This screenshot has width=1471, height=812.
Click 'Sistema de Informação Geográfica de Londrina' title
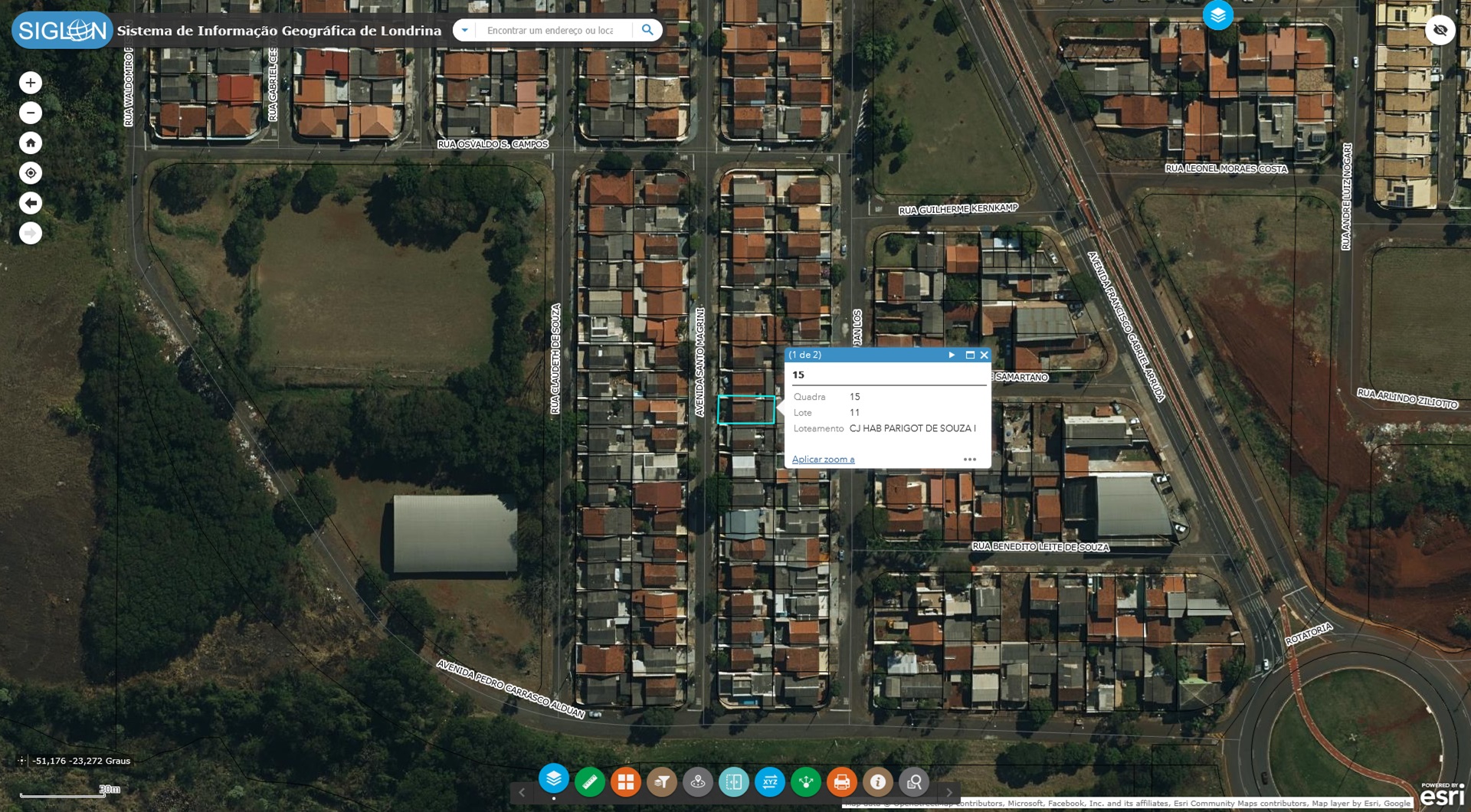pos(279,31)
